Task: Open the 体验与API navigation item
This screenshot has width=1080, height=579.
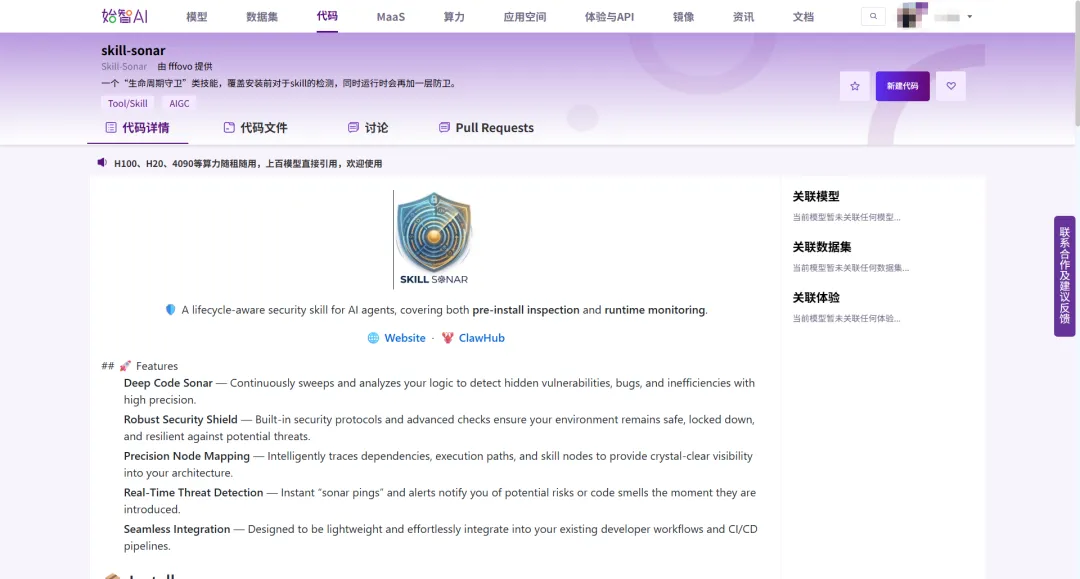Action: click(x=609, y=17)
